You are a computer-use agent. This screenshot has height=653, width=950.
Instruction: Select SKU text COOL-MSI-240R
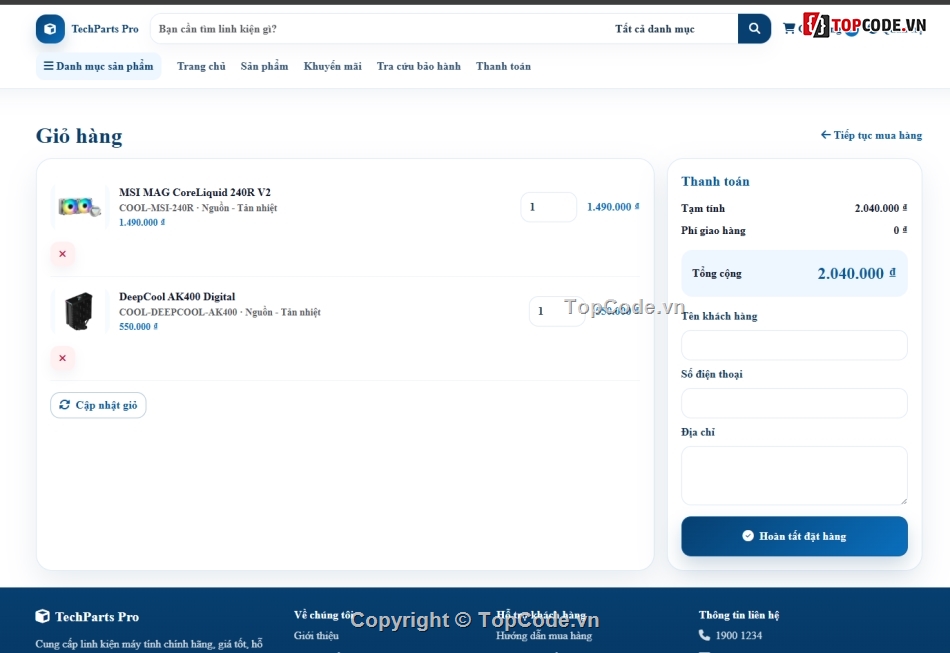click(x=156, y=208)
